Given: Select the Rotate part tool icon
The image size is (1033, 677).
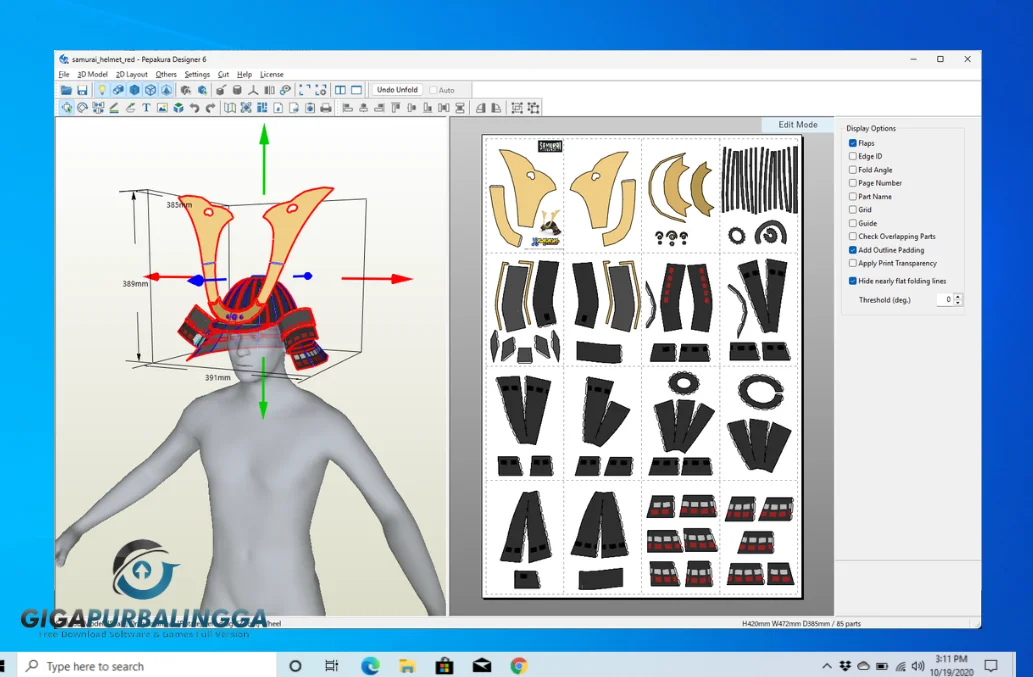Looking at the screenshot, I should point(82,107).
